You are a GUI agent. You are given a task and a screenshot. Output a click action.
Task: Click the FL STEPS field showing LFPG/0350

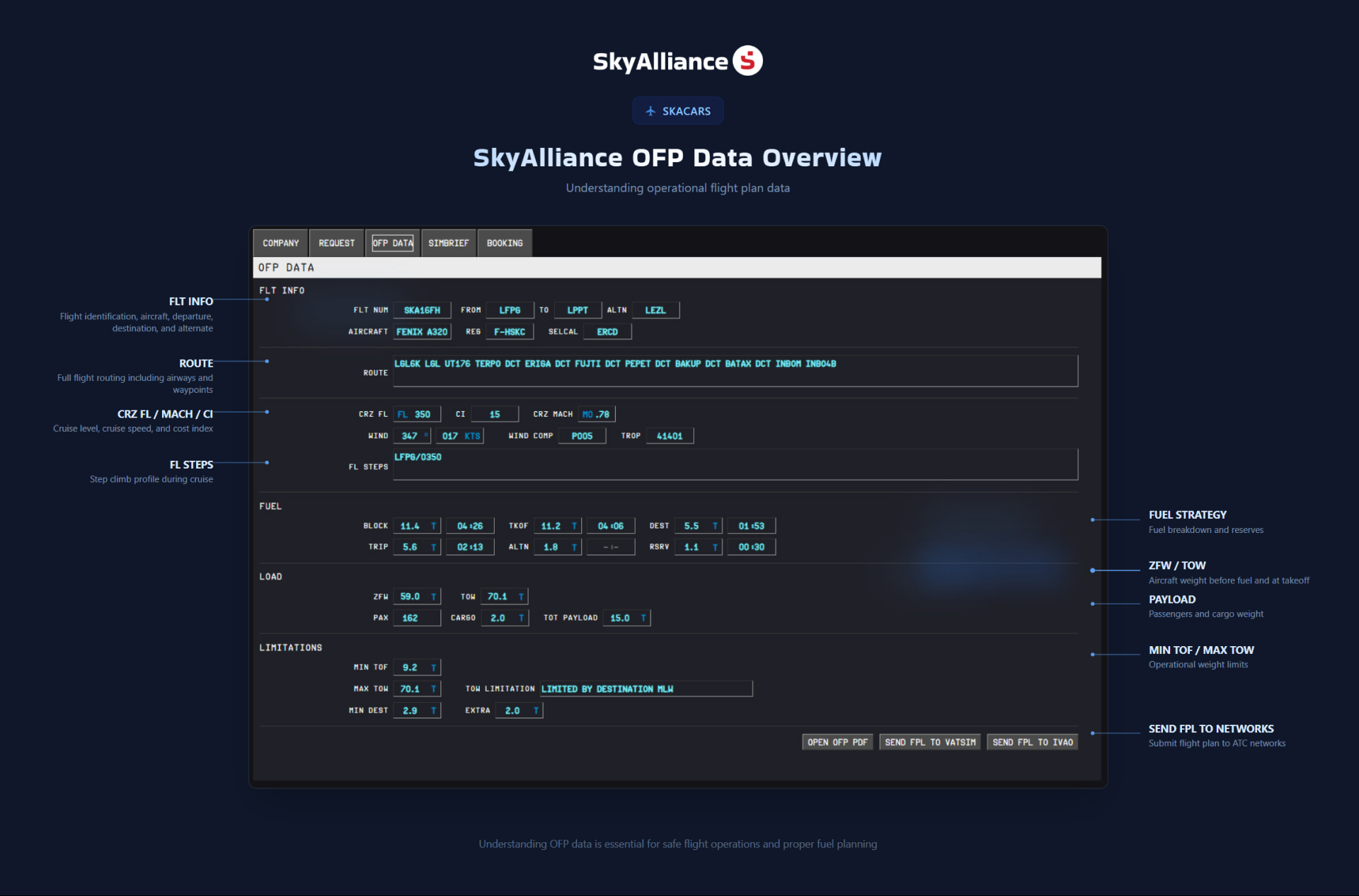735,464
